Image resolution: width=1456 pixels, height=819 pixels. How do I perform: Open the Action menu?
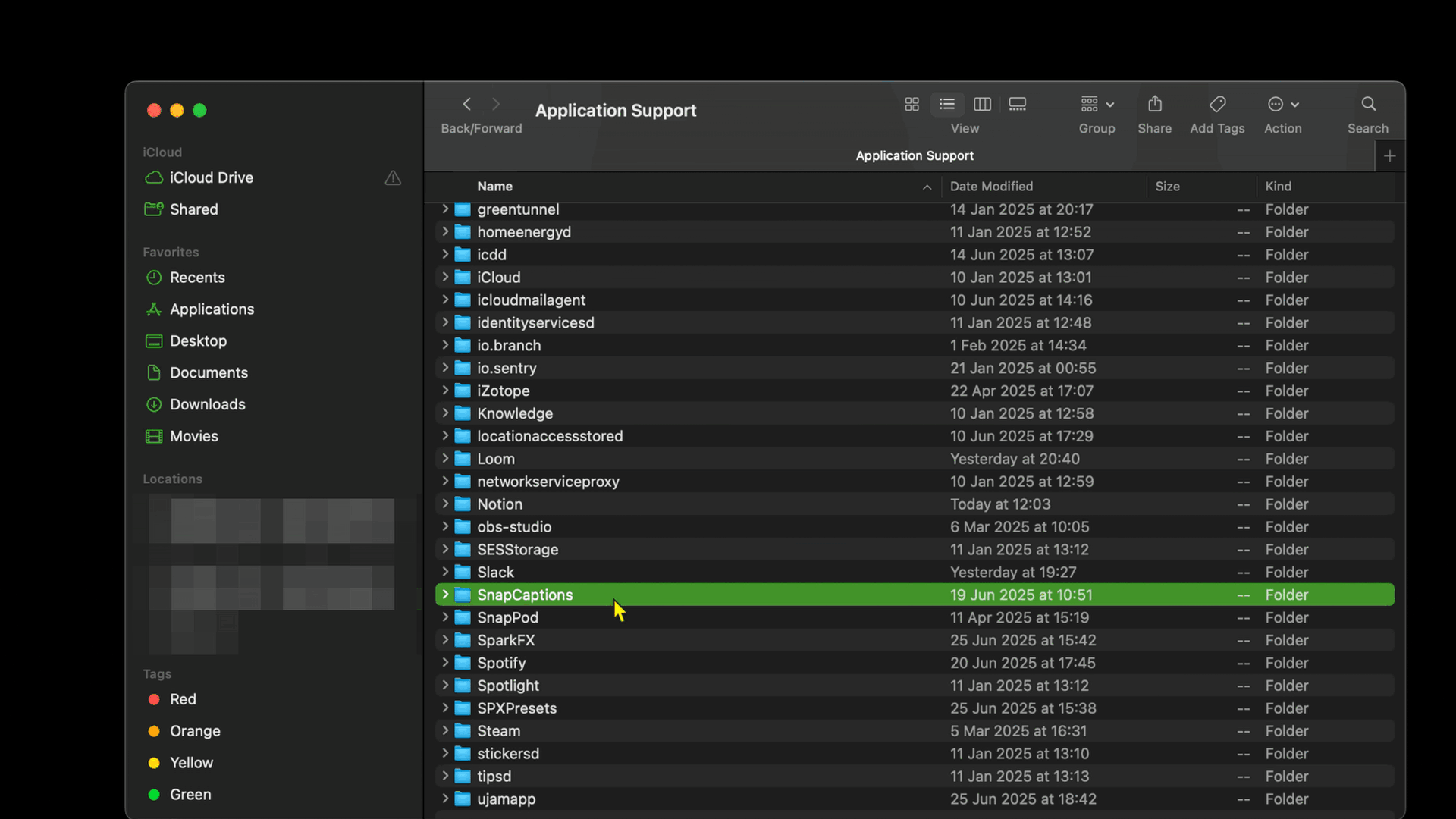pos(1283,104)
